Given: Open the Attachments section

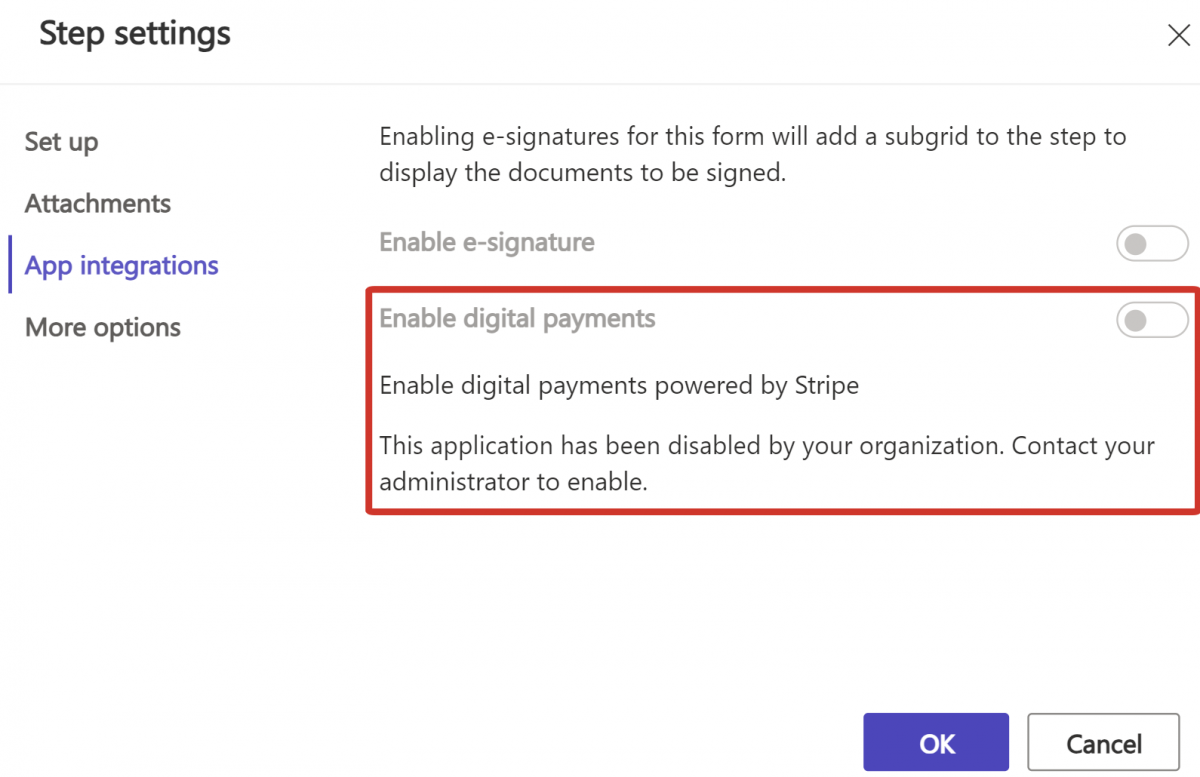Looking at the screenshot, I should (x=97, y=203).
